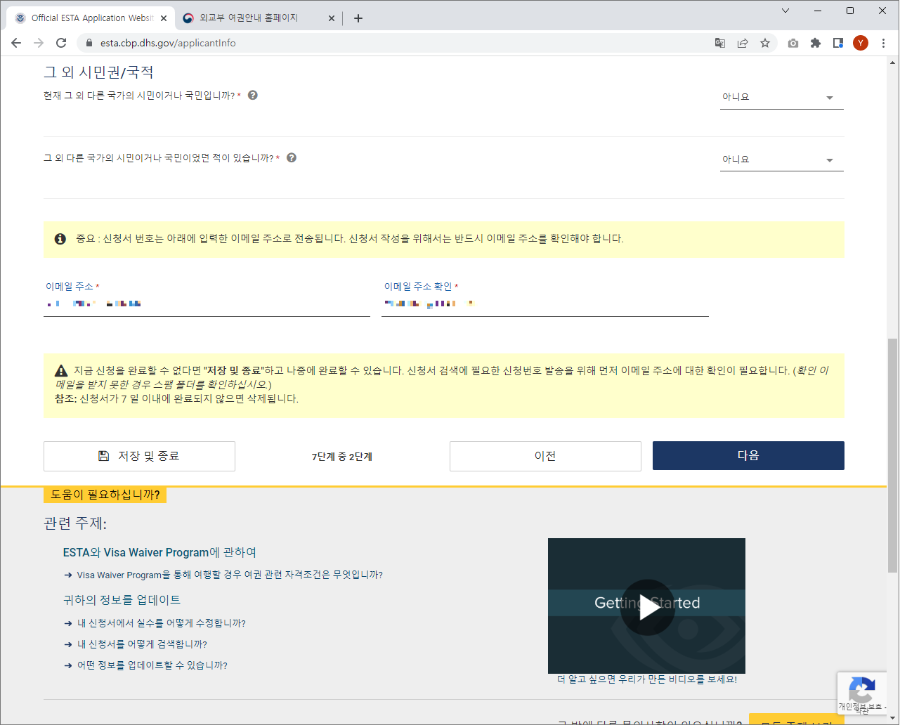Open 내 신청서를 어떻게 검색합니까? link
Viewport: 900px width, 725px height.
[x=142, y=645]
